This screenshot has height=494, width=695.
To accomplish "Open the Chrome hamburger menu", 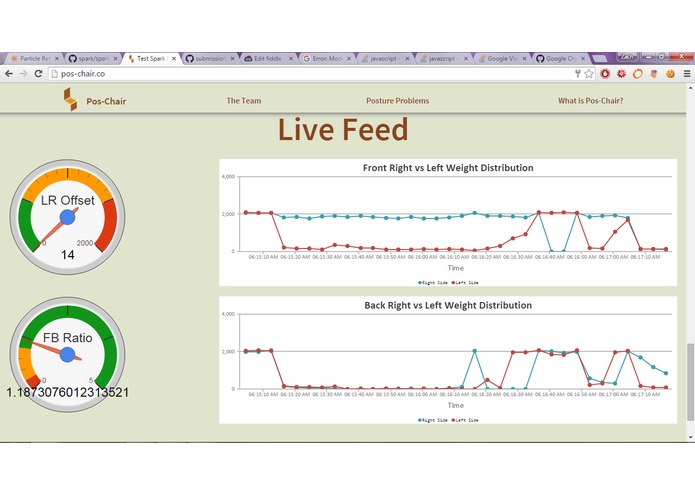I will (687, 74).
